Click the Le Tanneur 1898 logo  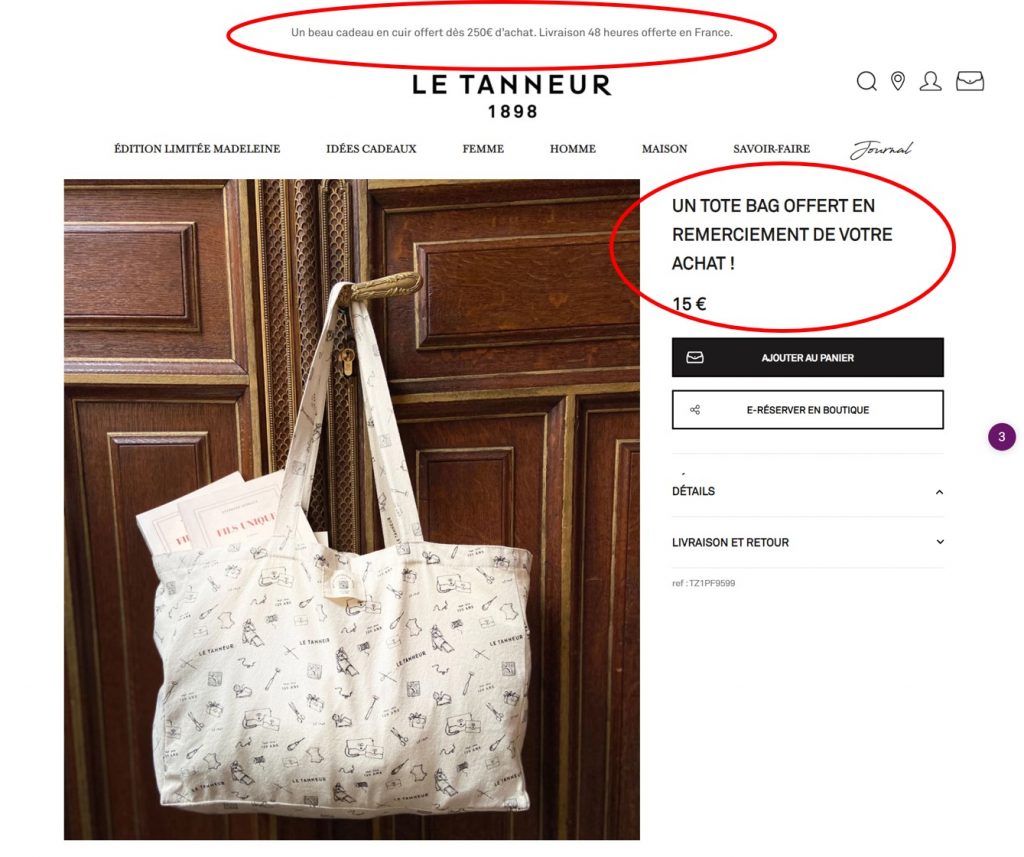[x=512, y=96]
